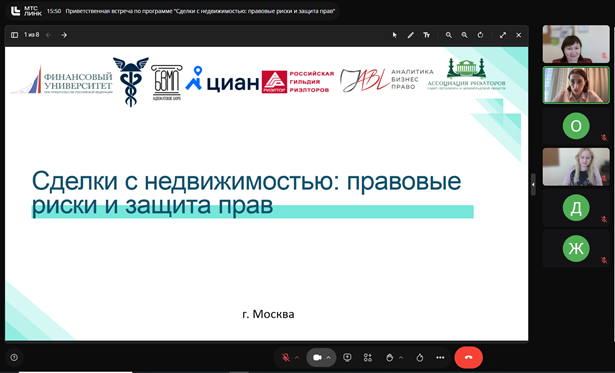Viewport: 615px width, 373px height.
Task: Open camera options chevron
Action: [x=328, y=357]
